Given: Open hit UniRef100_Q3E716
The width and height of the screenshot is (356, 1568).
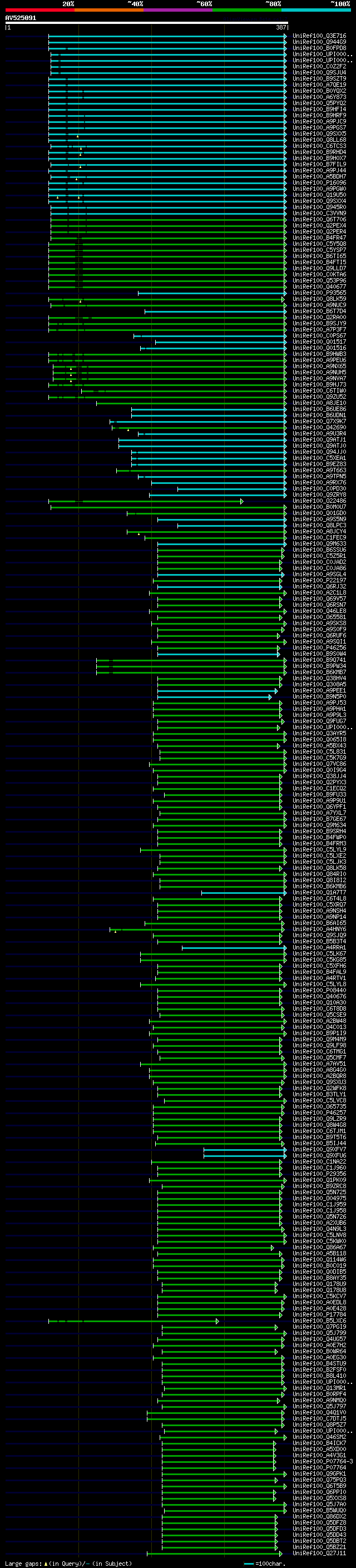Looking at the screenshot, I should point(319,36).
